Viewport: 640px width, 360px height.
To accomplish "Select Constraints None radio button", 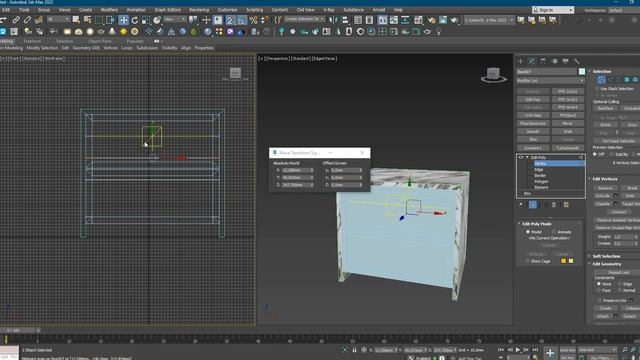I will click(x=599, y=284).
